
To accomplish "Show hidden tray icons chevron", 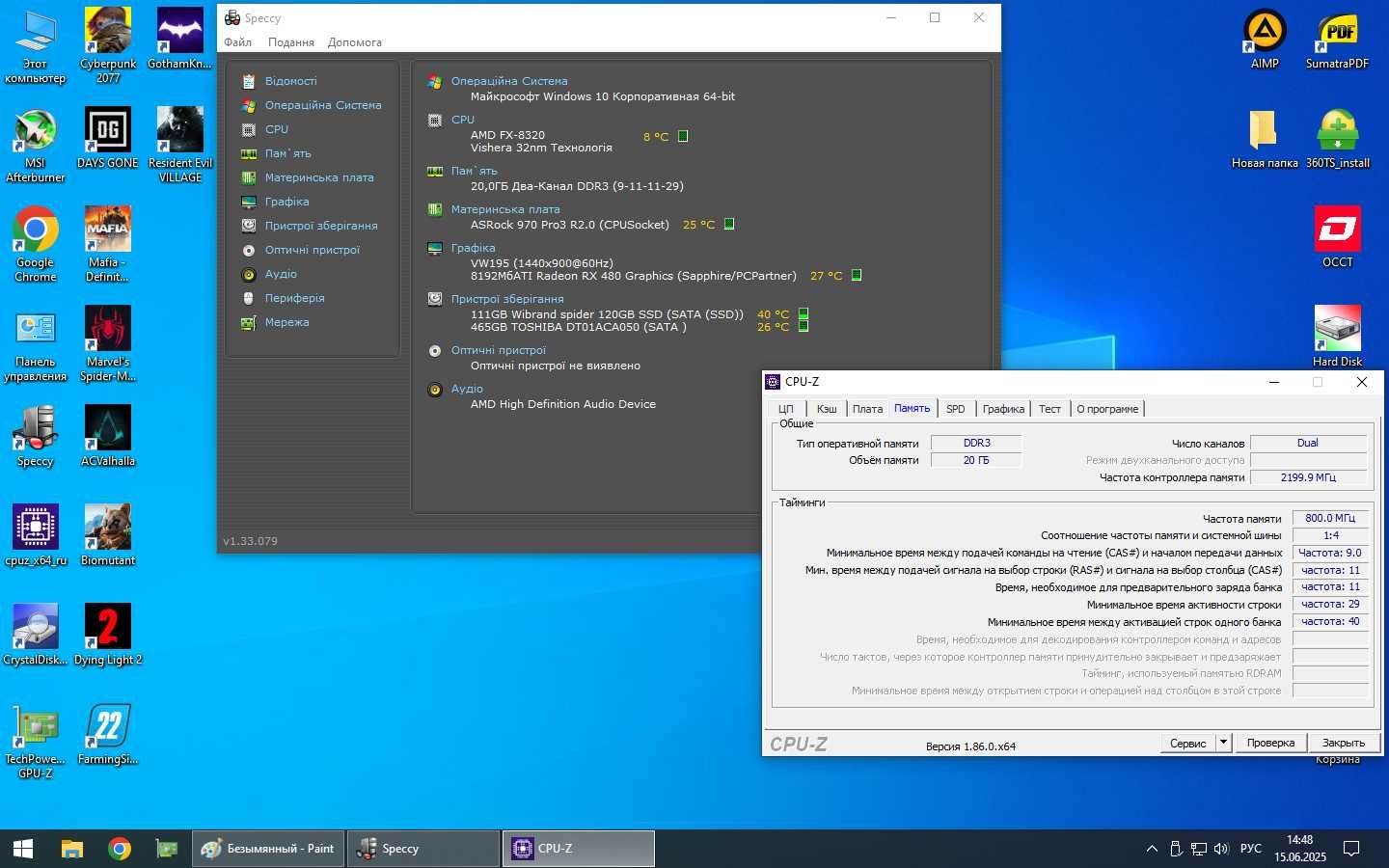I will click(1152, 849).
